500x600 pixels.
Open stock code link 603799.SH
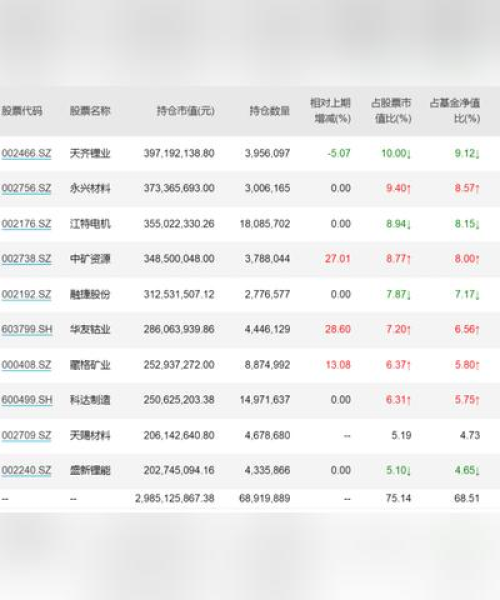coord(27,329)
